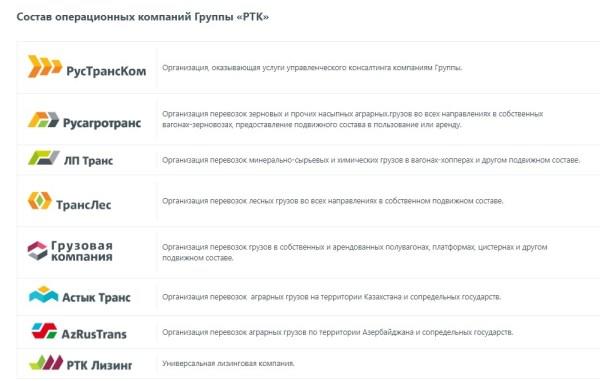Open the РусТрансКом company name link
The width and height of the screenshot is (600, 381).
[x=106, y=71]
